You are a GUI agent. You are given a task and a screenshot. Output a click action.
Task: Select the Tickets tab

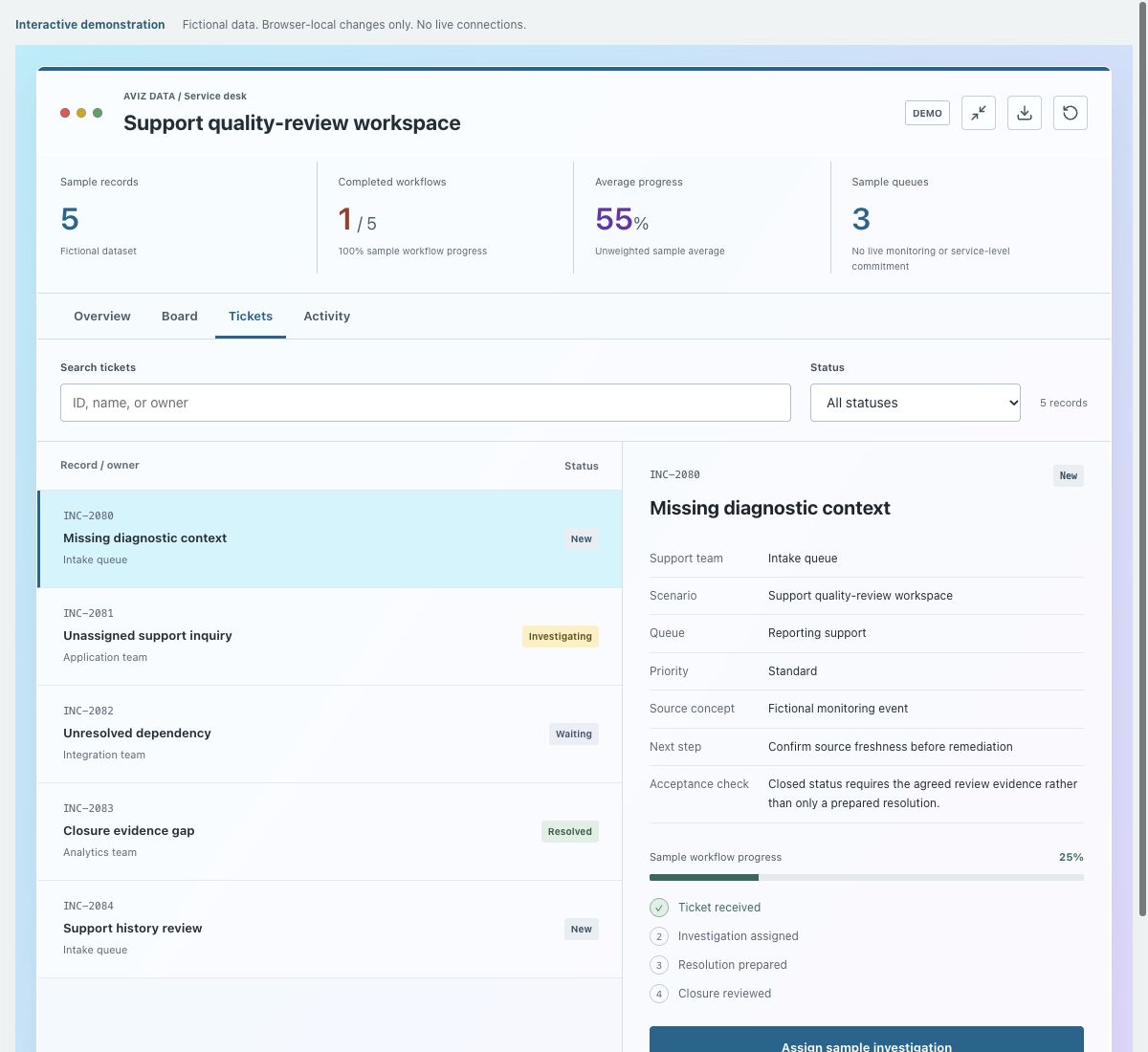click(x=251, y=317)
